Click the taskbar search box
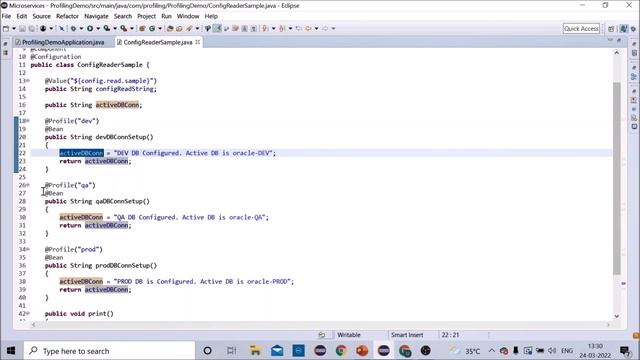 [x=109, y=351]
